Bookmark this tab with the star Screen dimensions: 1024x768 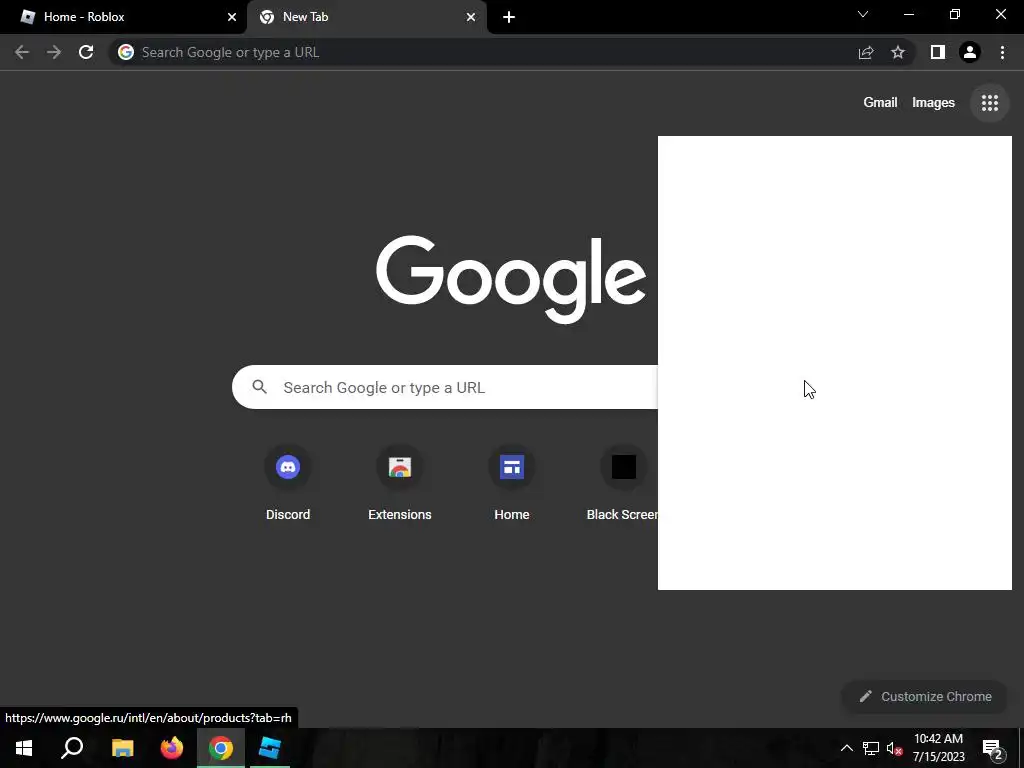click(x=898, y=52)
